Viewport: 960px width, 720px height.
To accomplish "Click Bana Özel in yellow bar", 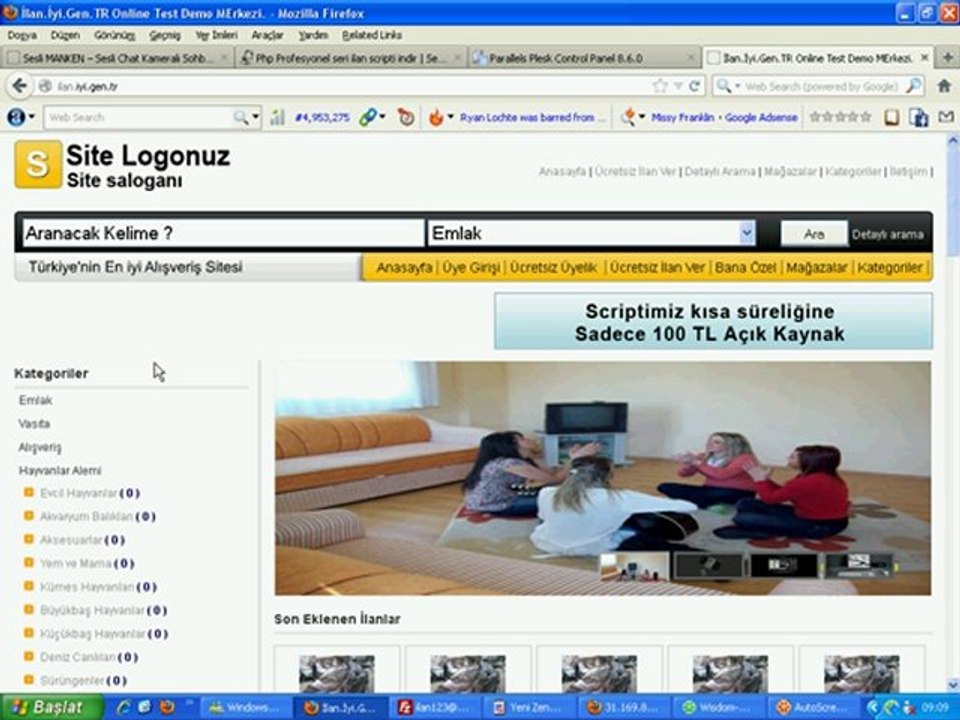I will (x=745, y=268).
